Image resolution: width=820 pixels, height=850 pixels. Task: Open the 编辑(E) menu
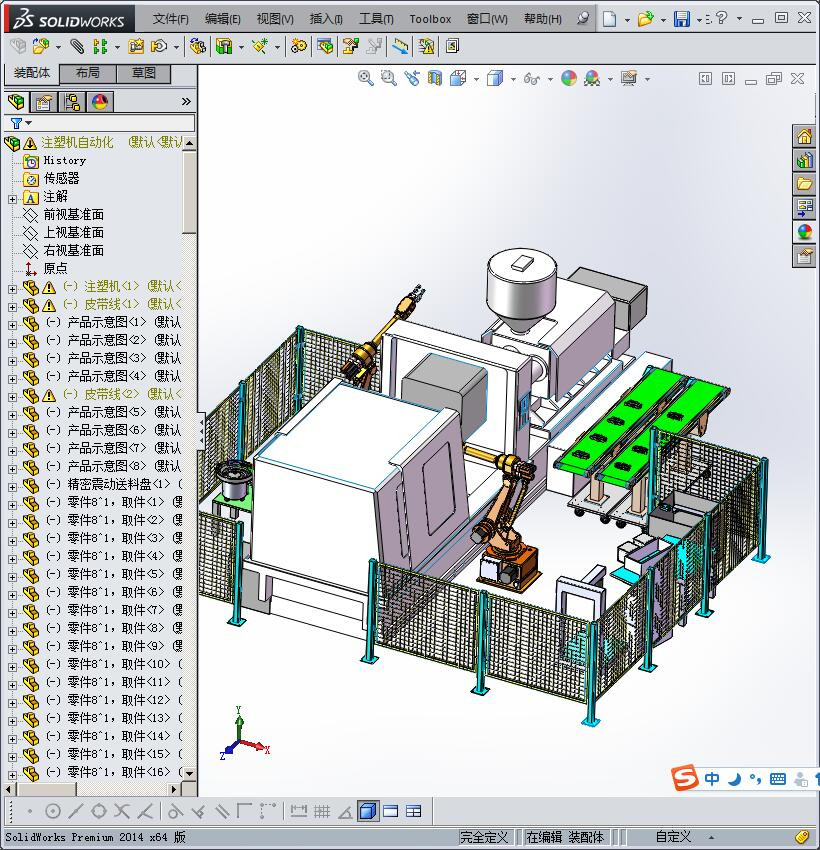pos(222,19)
